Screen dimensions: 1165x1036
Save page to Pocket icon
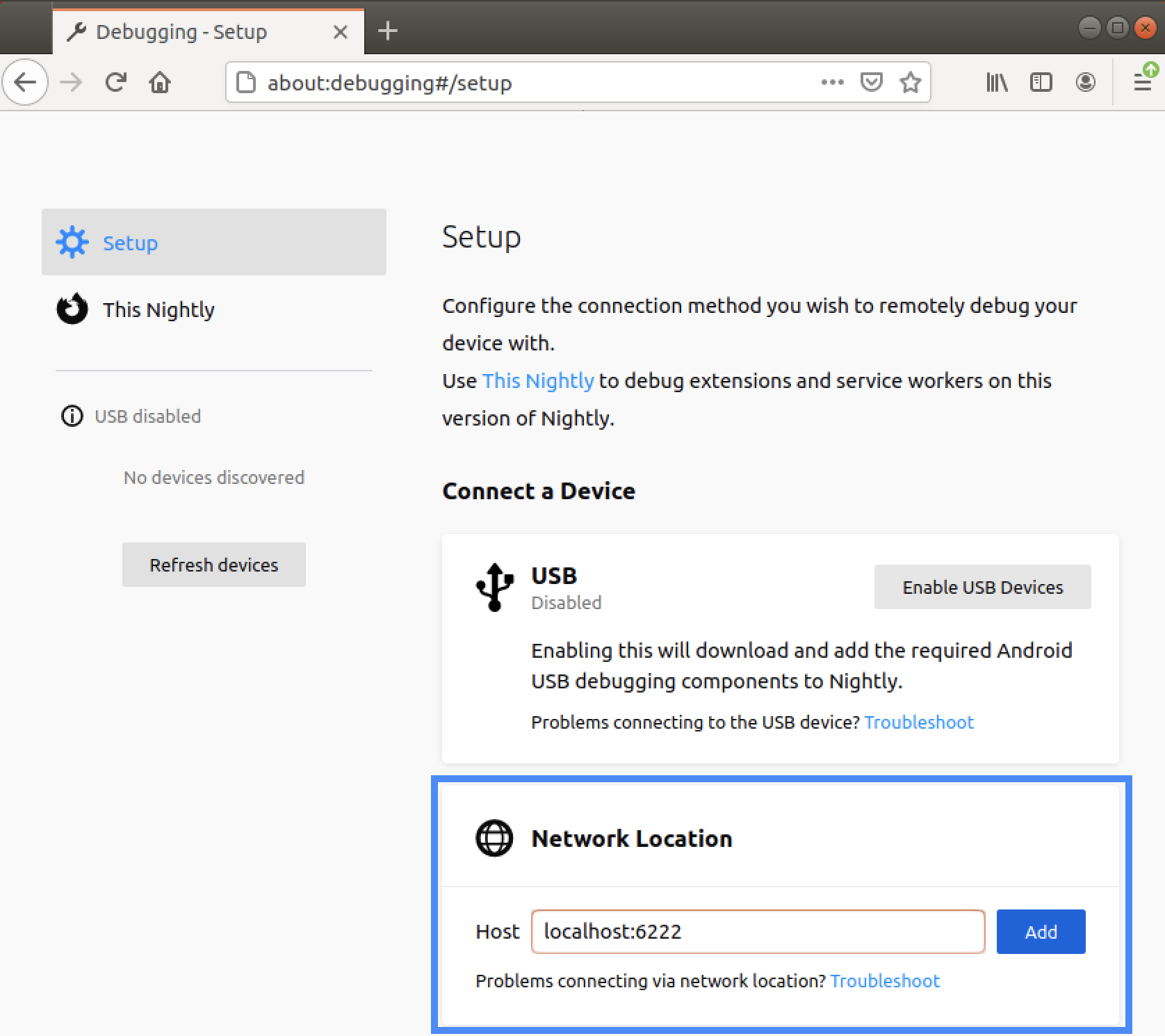871,83
